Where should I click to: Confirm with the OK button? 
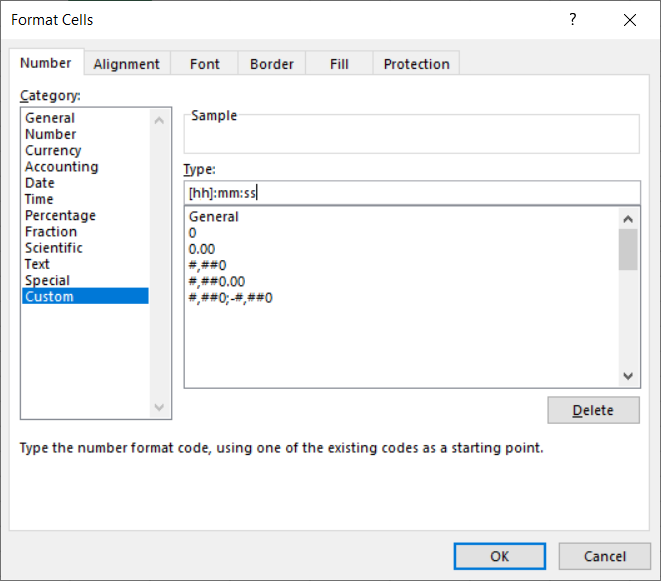(x=499, y=556)
